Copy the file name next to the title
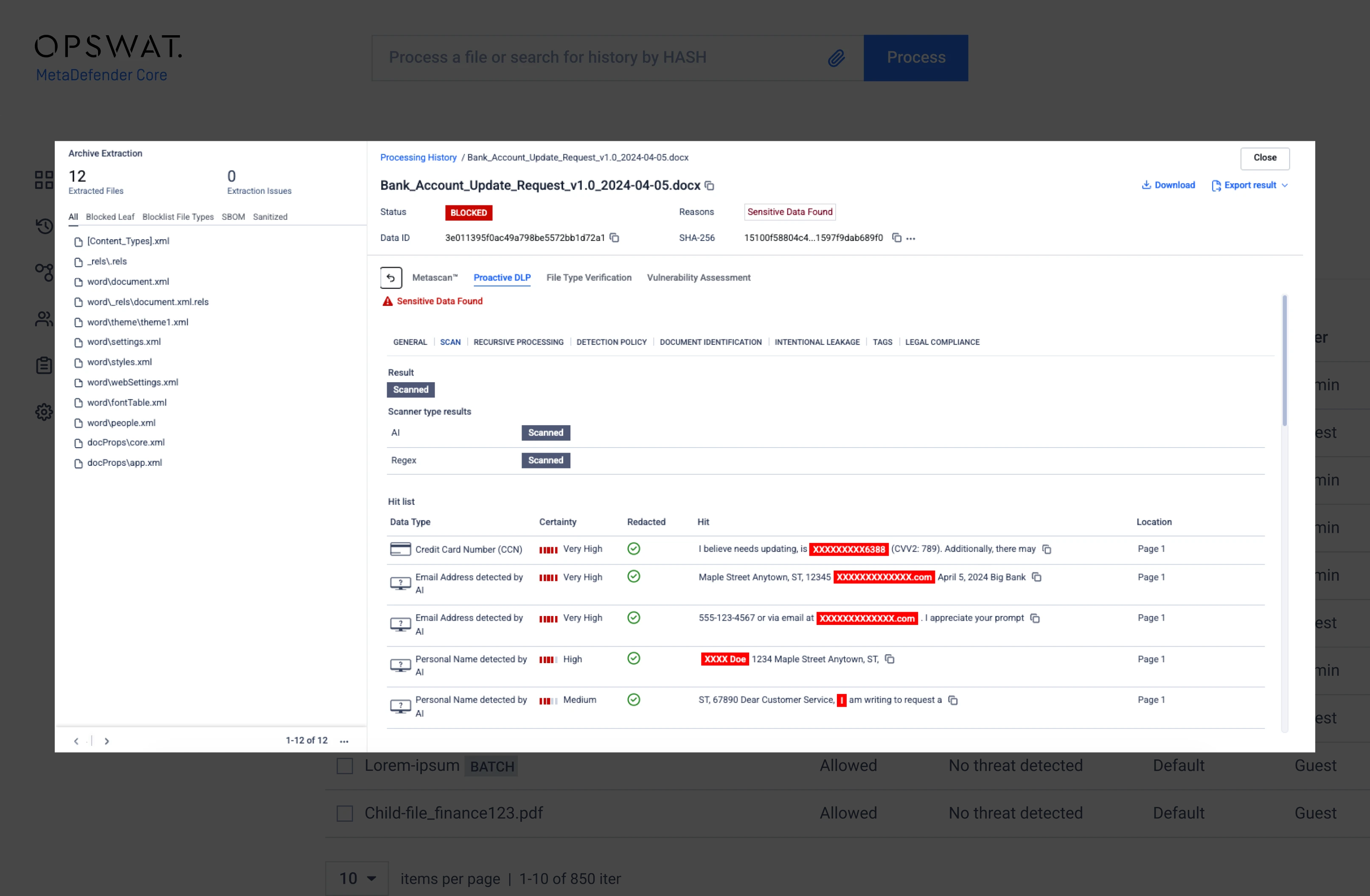The height and width of the screenshot is (896, 1370). (710, 186)
